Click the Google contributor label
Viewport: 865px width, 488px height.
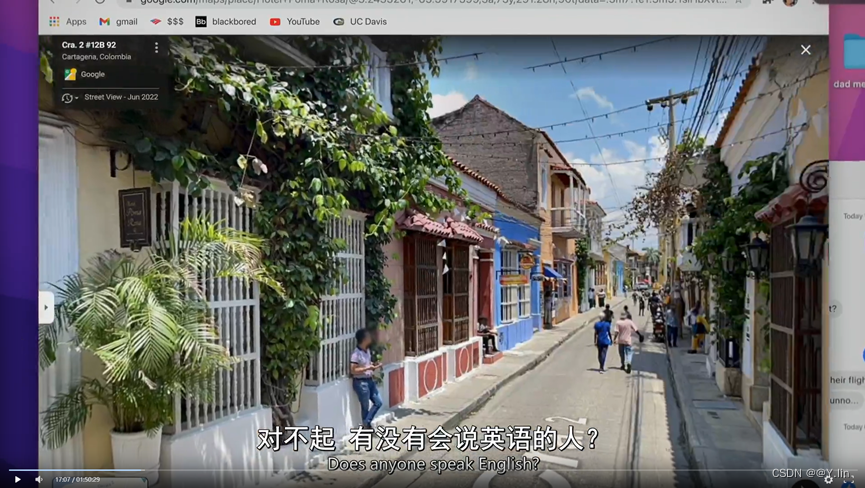point(92,74)
